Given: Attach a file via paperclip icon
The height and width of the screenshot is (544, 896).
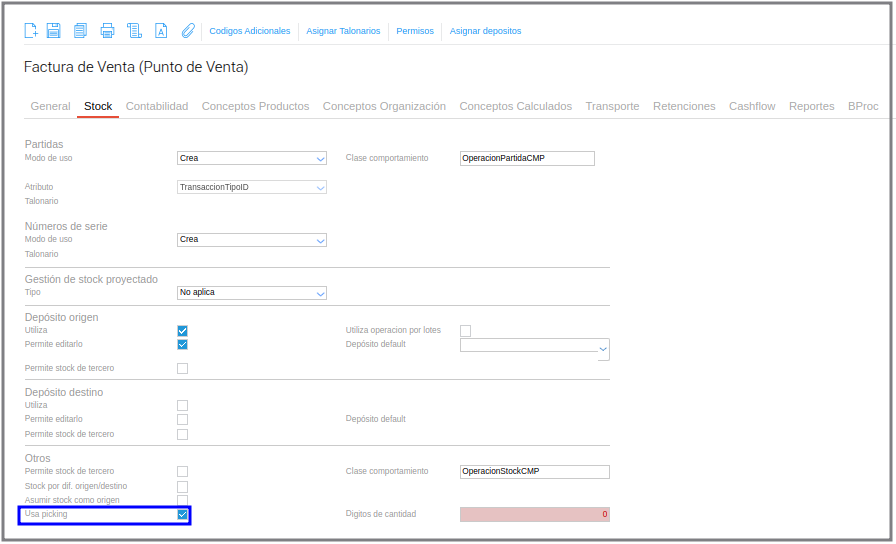Looking at the screenshot, I should tap(188, 31).
